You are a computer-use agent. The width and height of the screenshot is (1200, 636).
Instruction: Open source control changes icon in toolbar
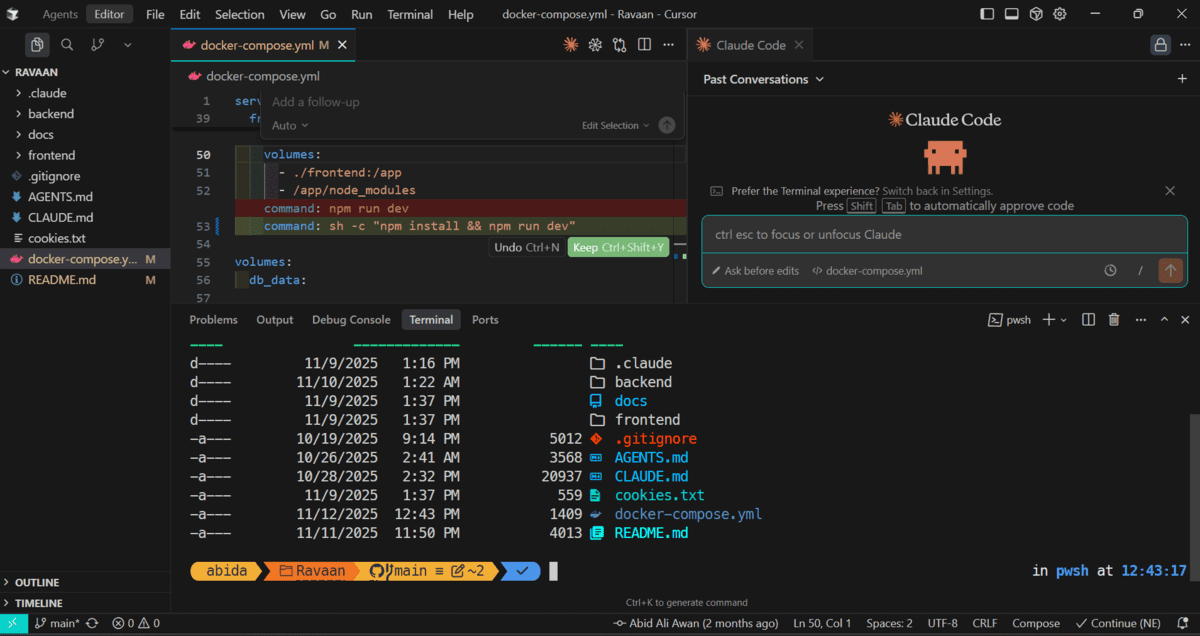tap(620, 44)
